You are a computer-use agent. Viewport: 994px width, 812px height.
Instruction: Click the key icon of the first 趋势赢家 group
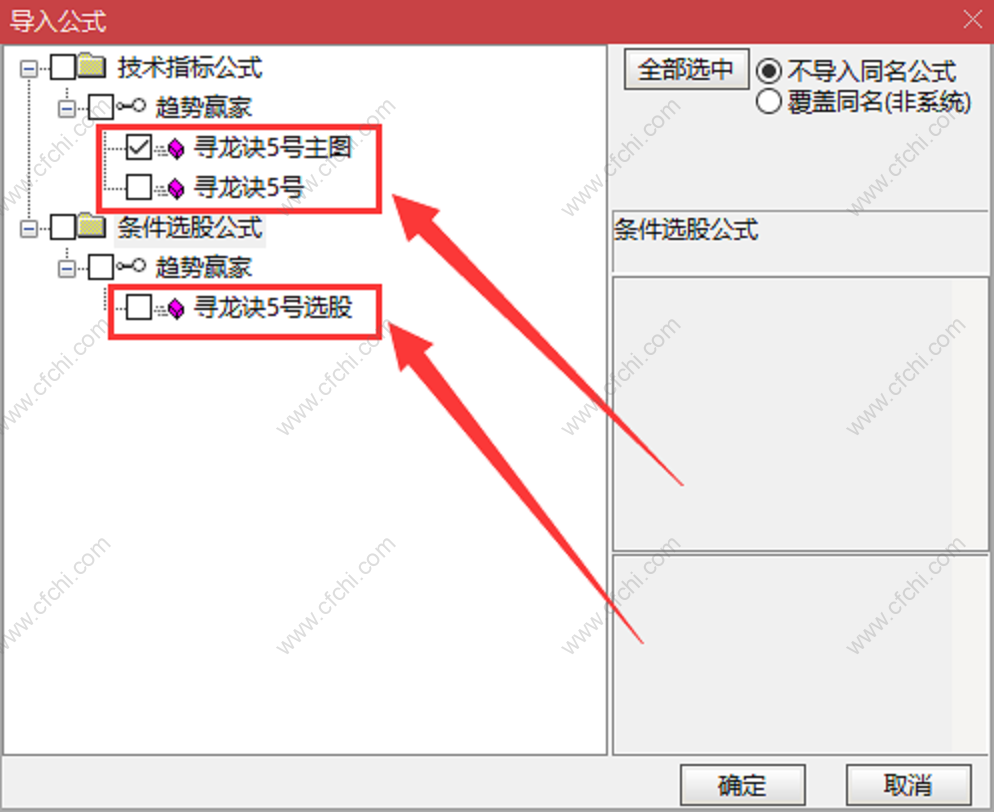tap(131, 106)
